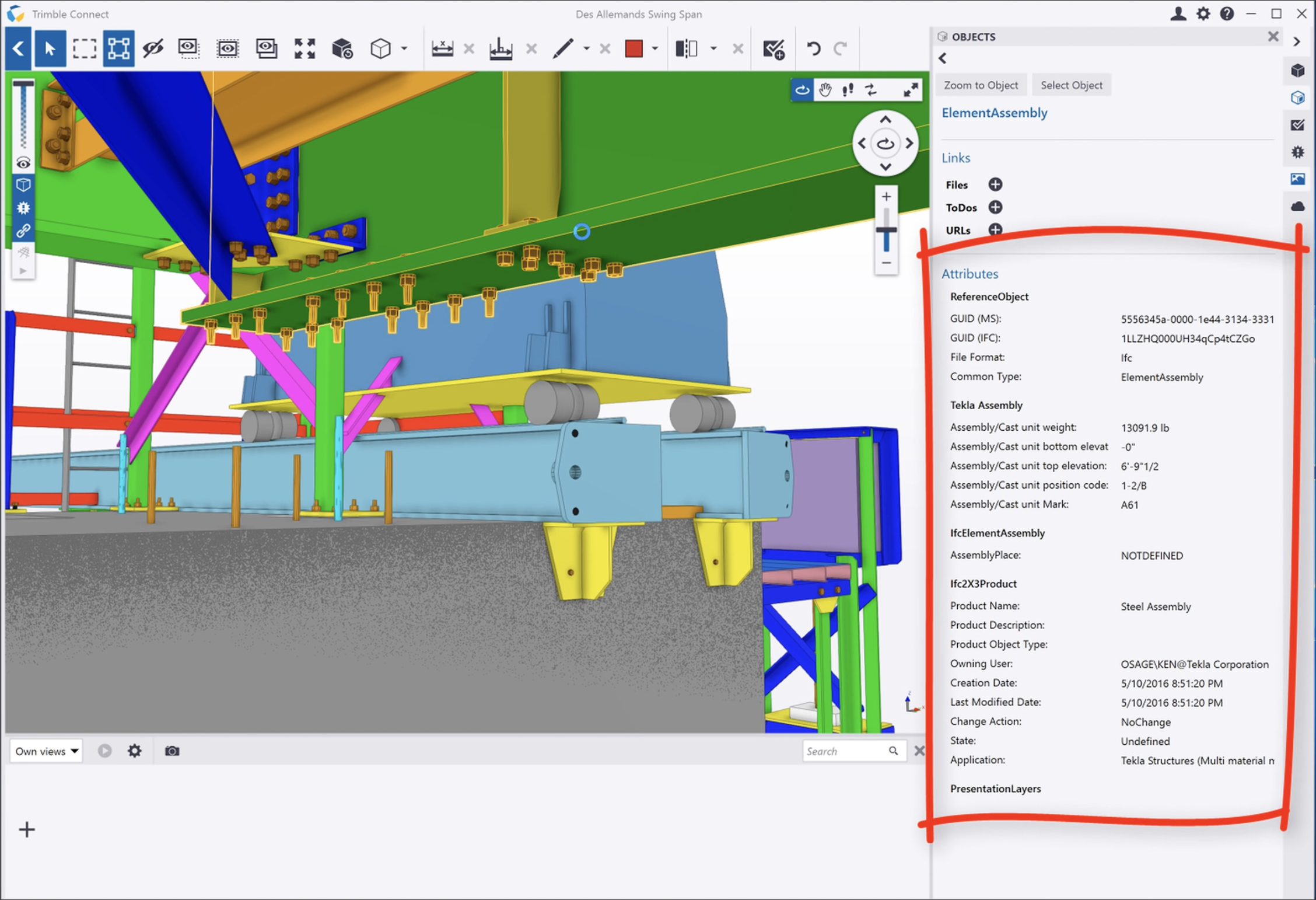Add a new view with plus
Image resolution: width=1316 pixels, height=900 pixels.
point(27,829)
